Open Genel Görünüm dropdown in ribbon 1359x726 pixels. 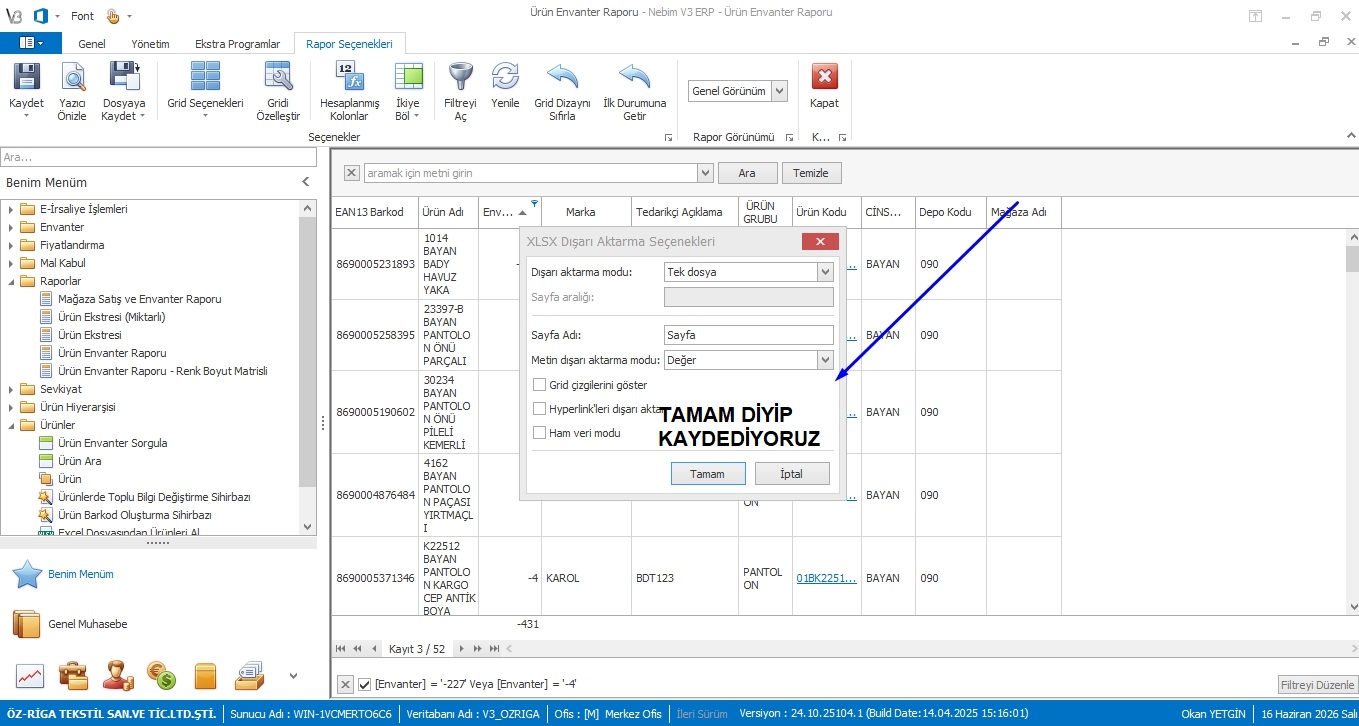pos(780,91)
